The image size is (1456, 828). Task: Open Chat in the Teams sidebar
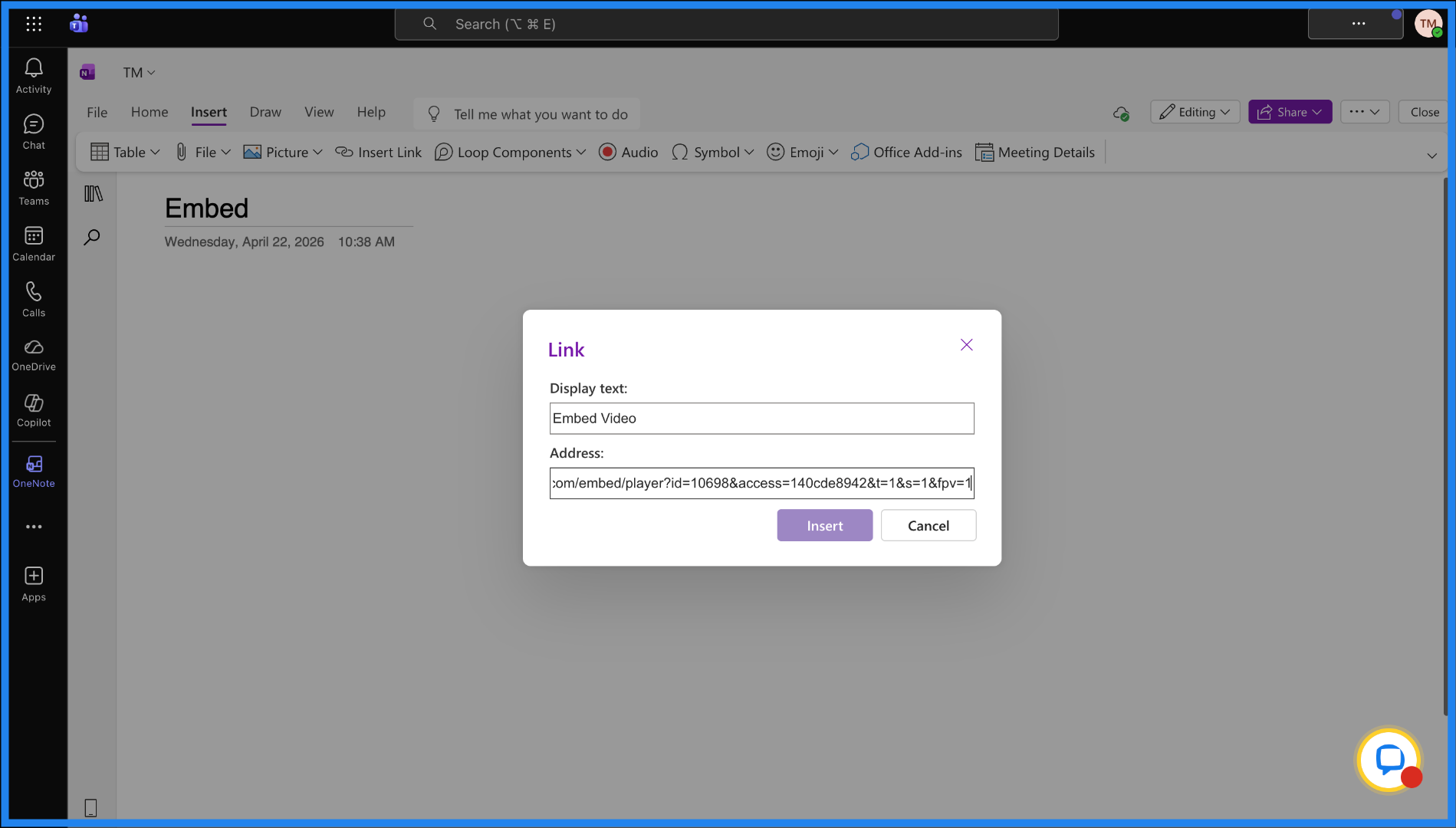click(34, 132)
